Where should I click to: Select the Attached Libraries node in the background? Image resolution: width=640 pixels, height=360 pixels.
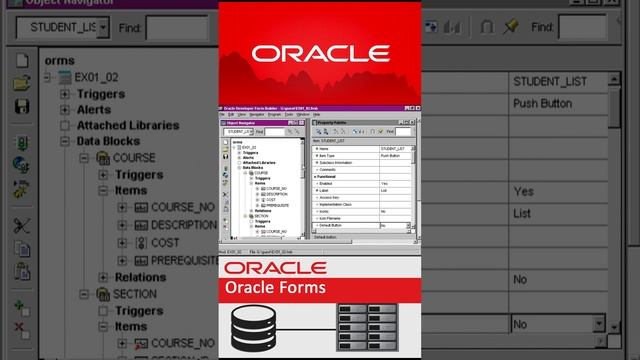pos(128,125)
